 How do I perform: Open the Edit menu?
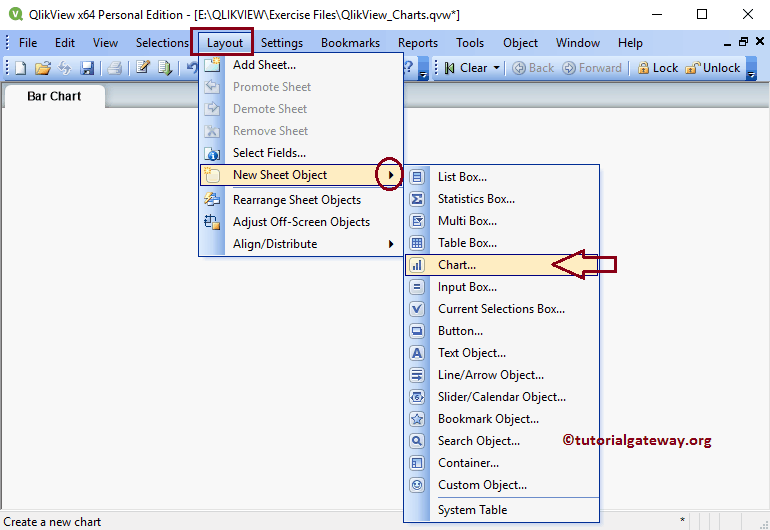coord(65,43)
